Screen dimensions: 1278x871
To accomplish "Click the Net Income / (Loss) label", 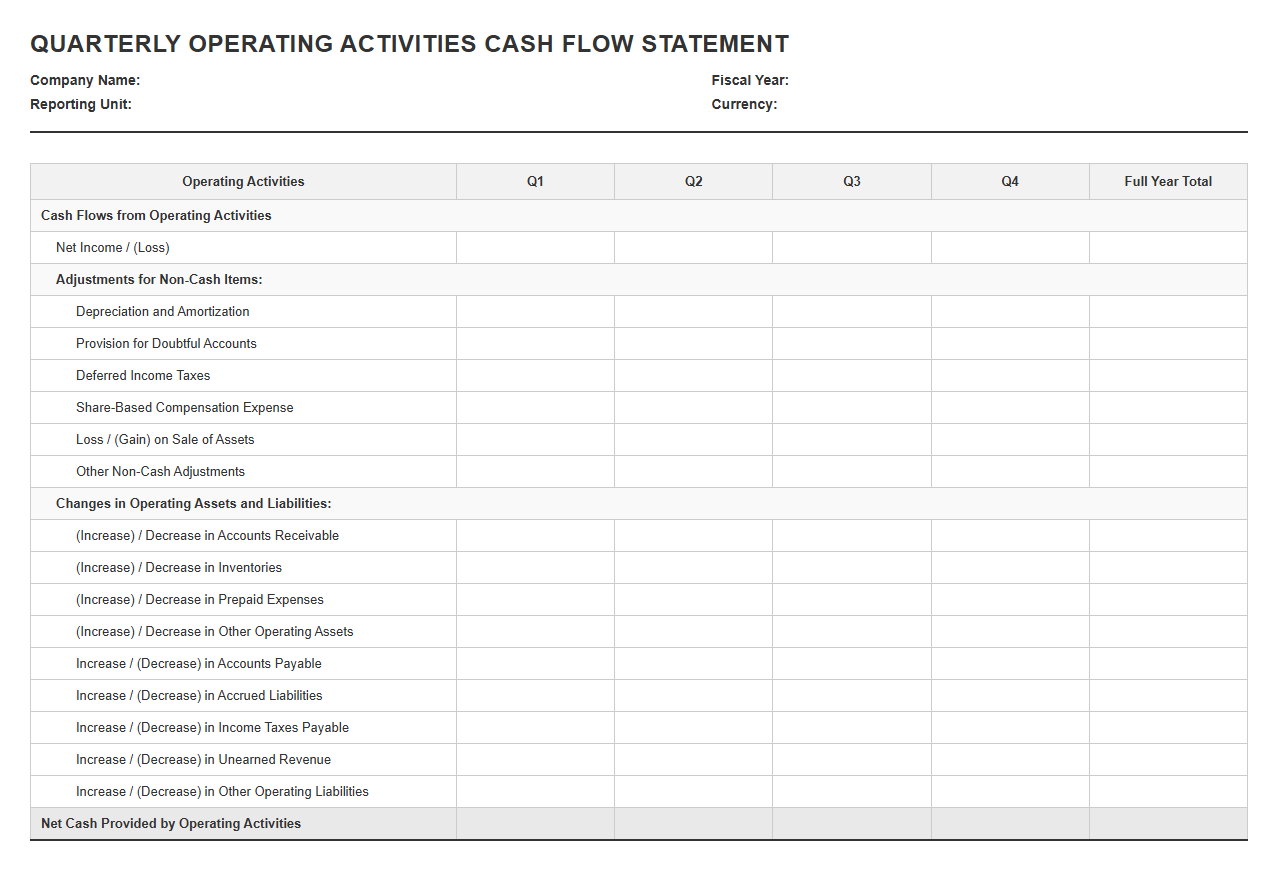I will click(113, 247).
